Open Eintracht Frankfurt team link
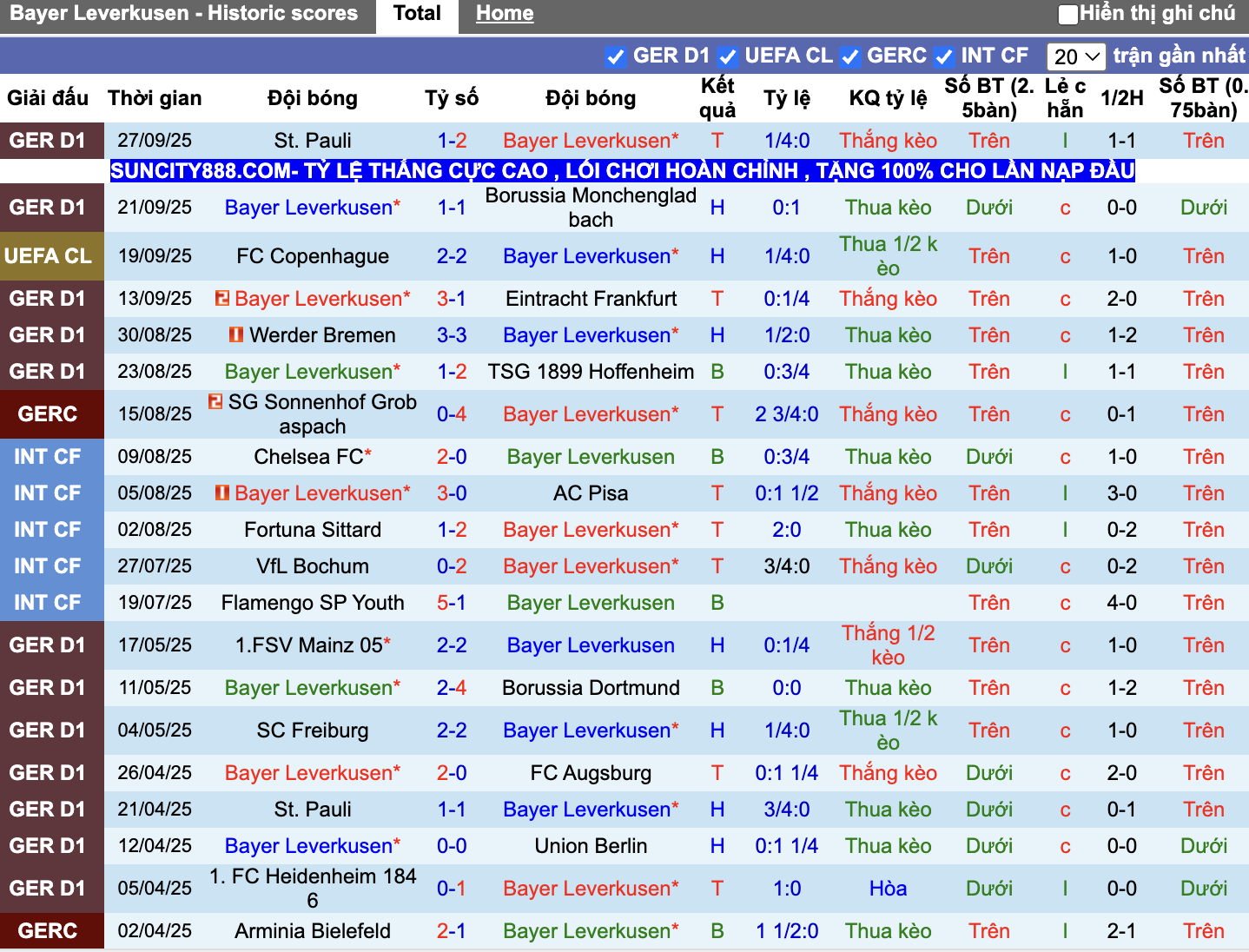 [591, 299]
